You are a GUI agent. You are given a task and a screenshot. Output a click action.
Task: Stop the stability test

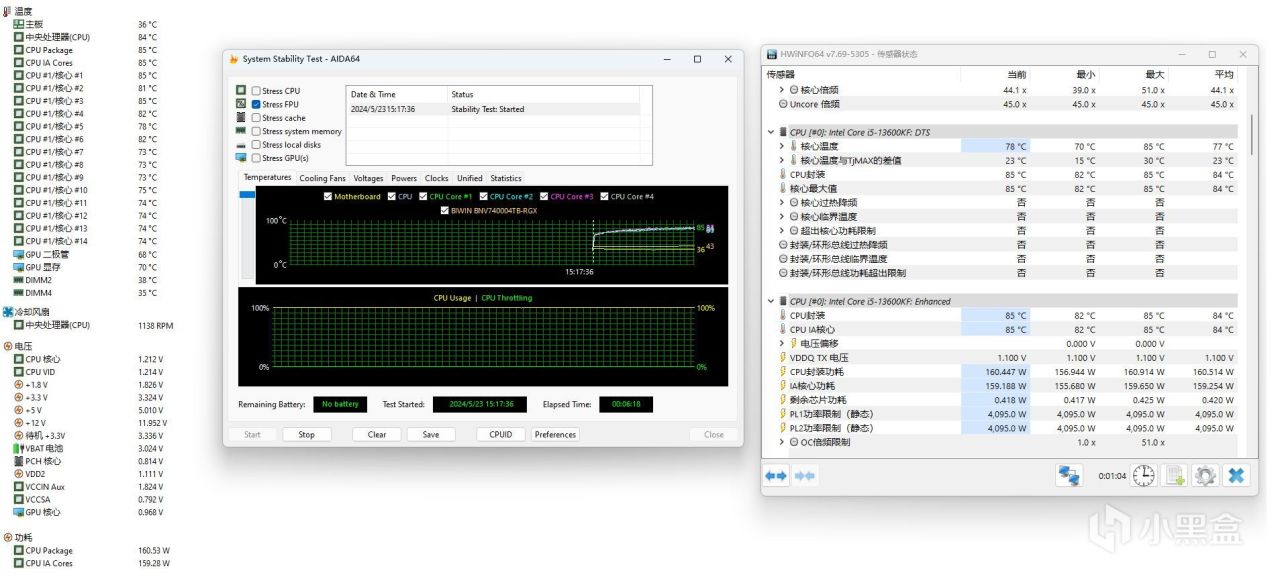[x=306, y=434]
